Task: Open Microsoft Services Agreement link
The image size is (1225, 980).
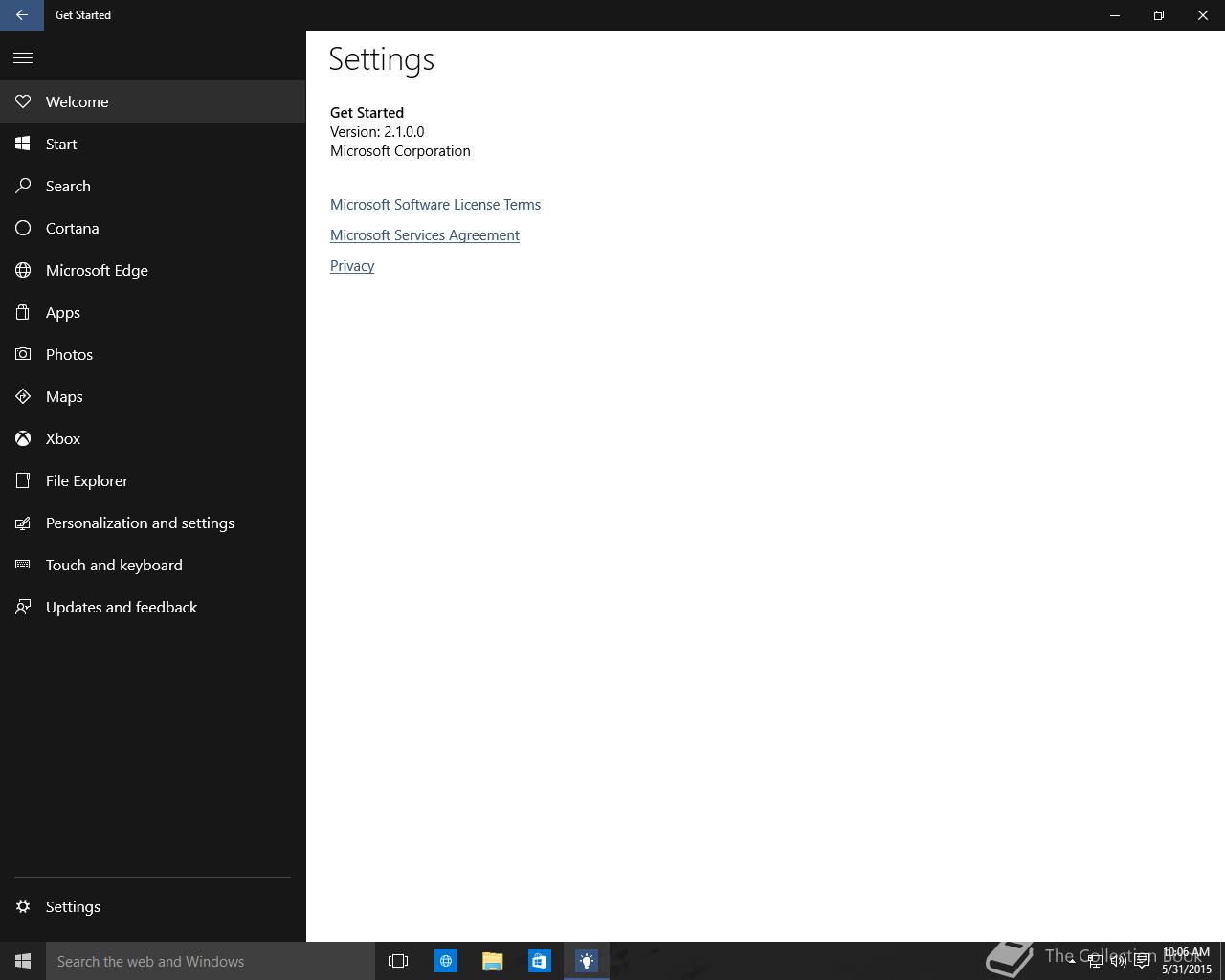Action: (x=425, y=235)
